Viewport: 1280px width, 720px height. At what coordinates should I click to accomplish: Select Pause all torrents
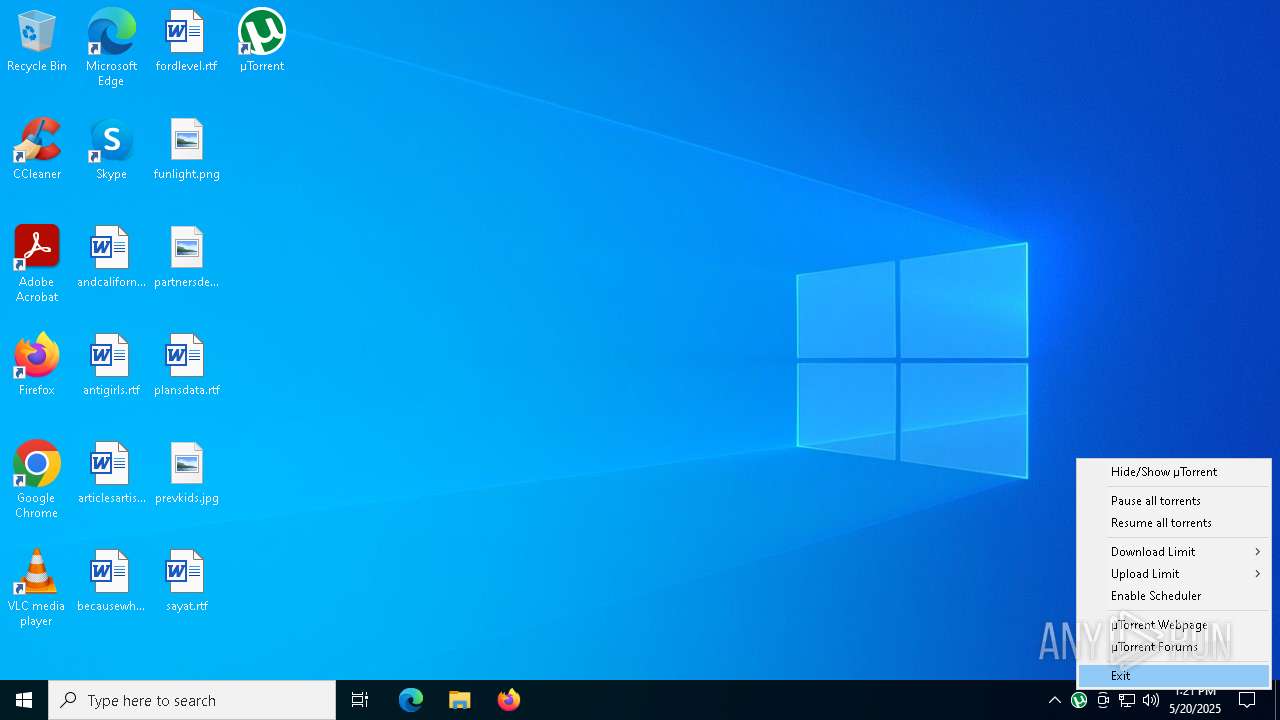(1173, 501)
